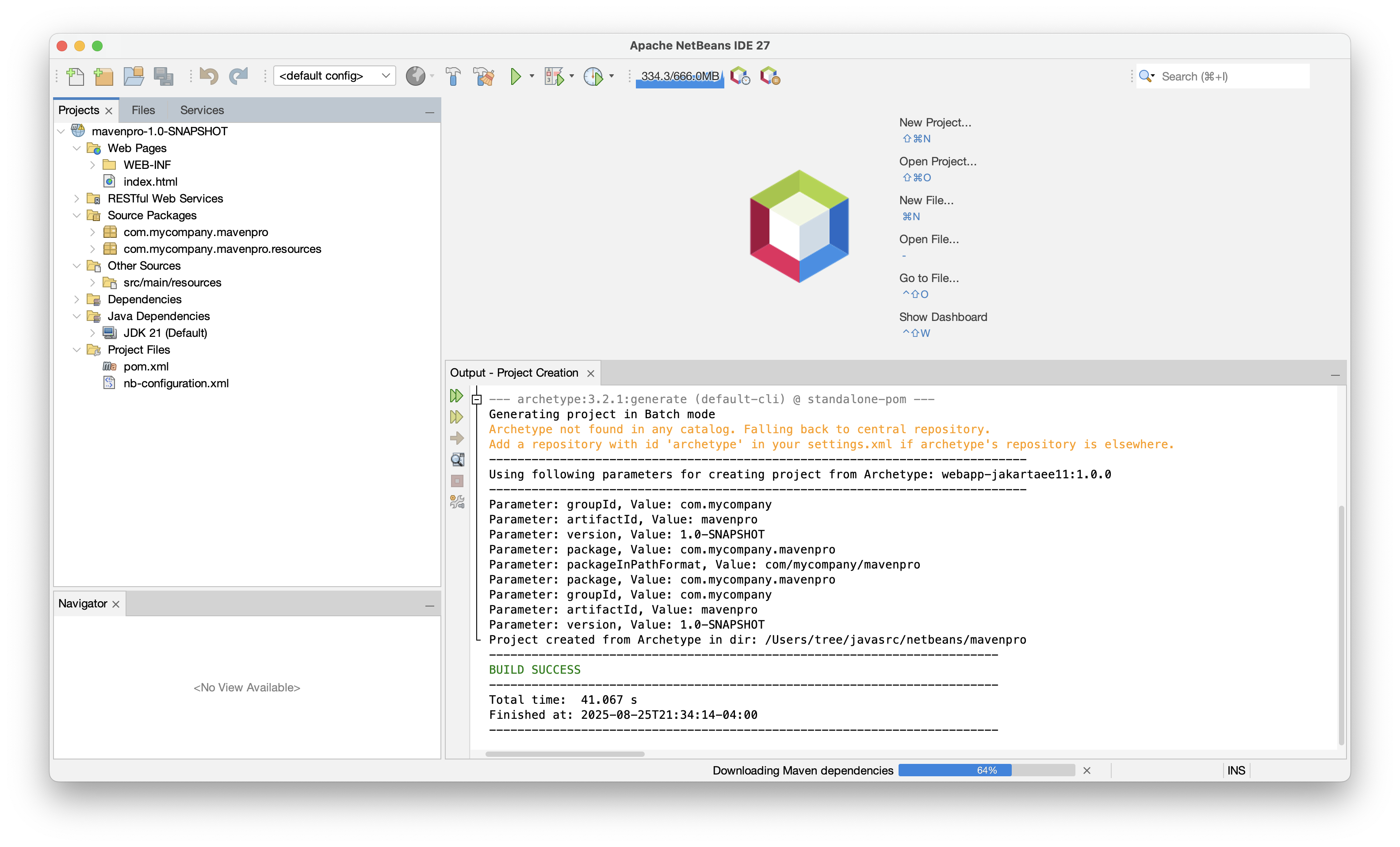Screen dimensions: 1400x847
Task: Click the memory usage bar to run GC
Action: [x=680, y=76]
